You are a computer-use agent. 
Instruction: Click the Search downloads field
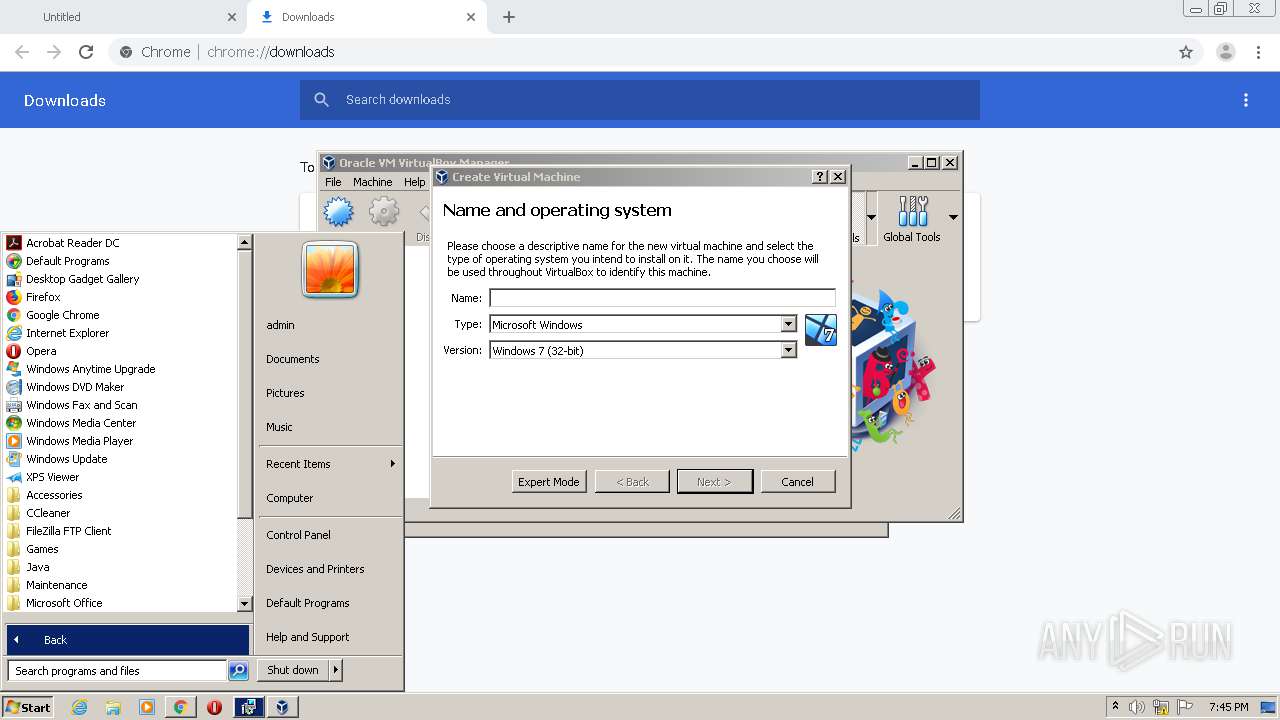click(x=640, y=100)
